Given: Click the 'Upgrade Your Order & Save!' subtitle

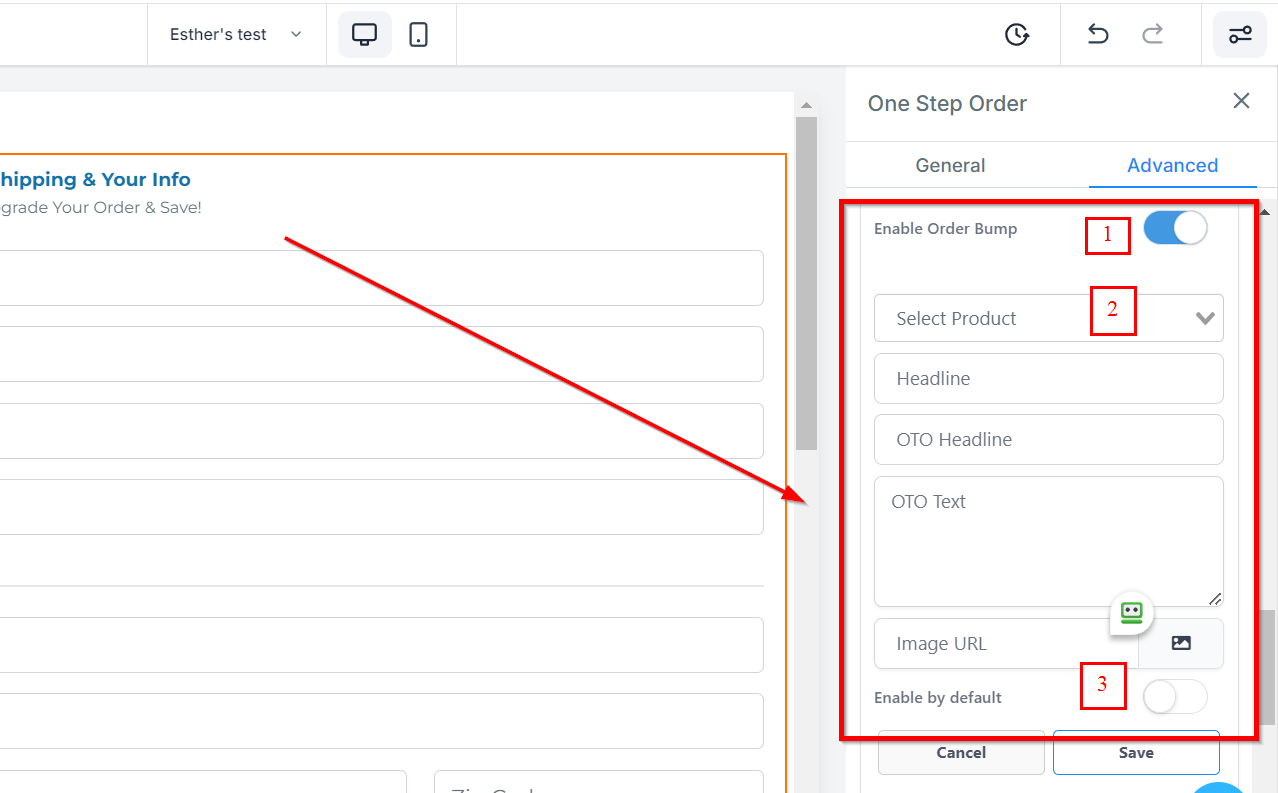Looking at the screenshot, I should [x=100, y=208].
